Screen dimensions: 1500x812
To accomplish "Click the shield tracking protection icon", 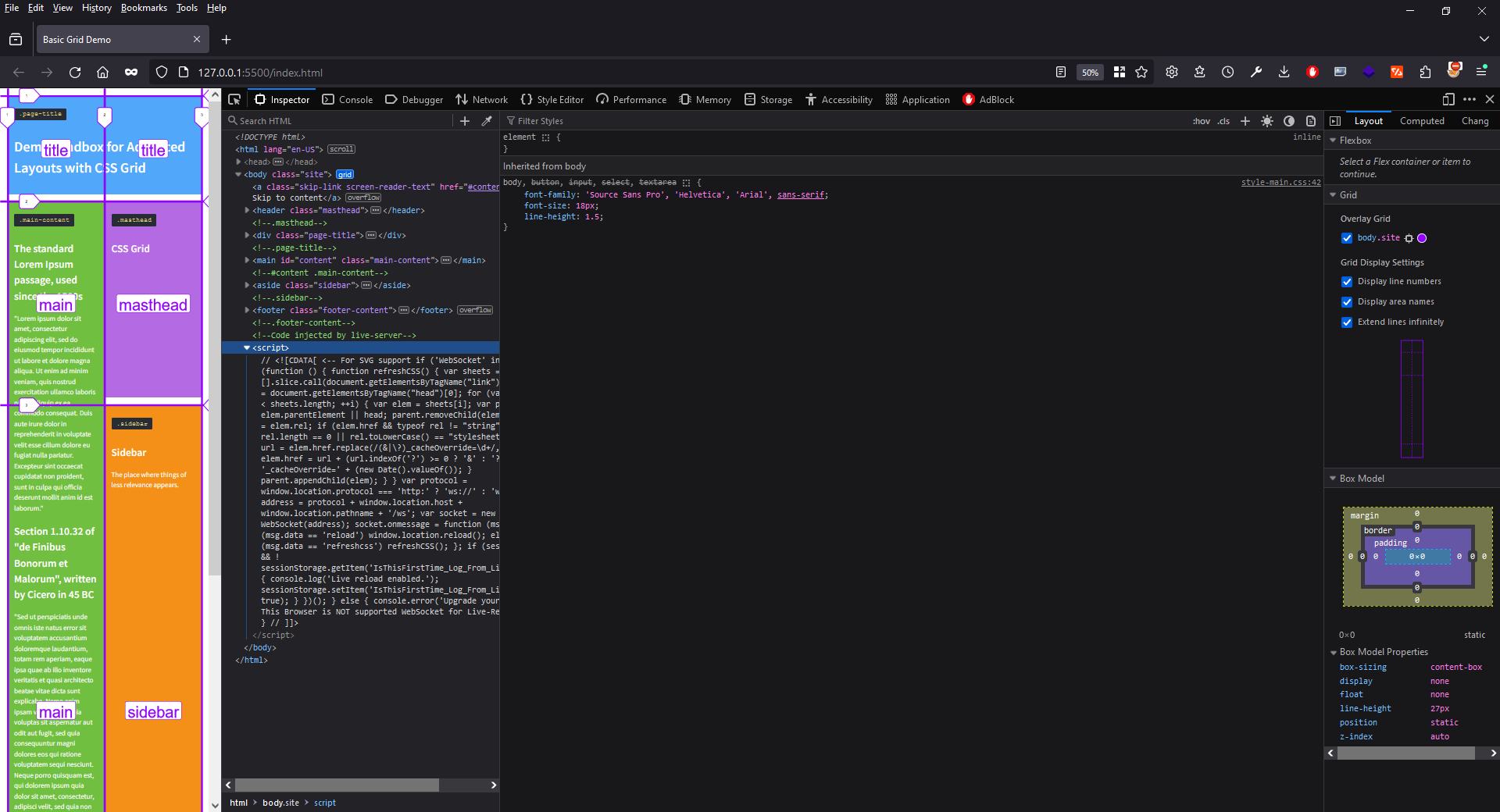I will click(x=162, y=73).
